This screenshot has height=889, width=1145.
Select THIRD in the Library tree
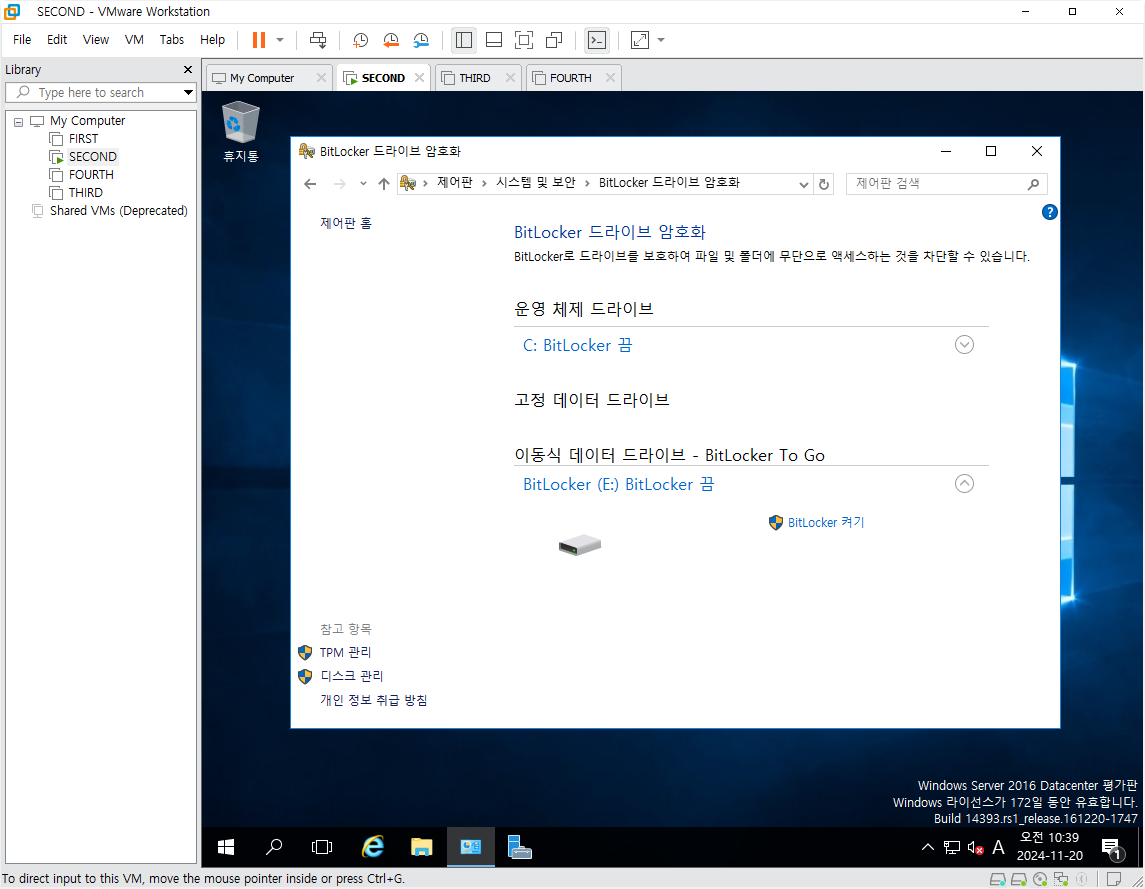[85, 193]
